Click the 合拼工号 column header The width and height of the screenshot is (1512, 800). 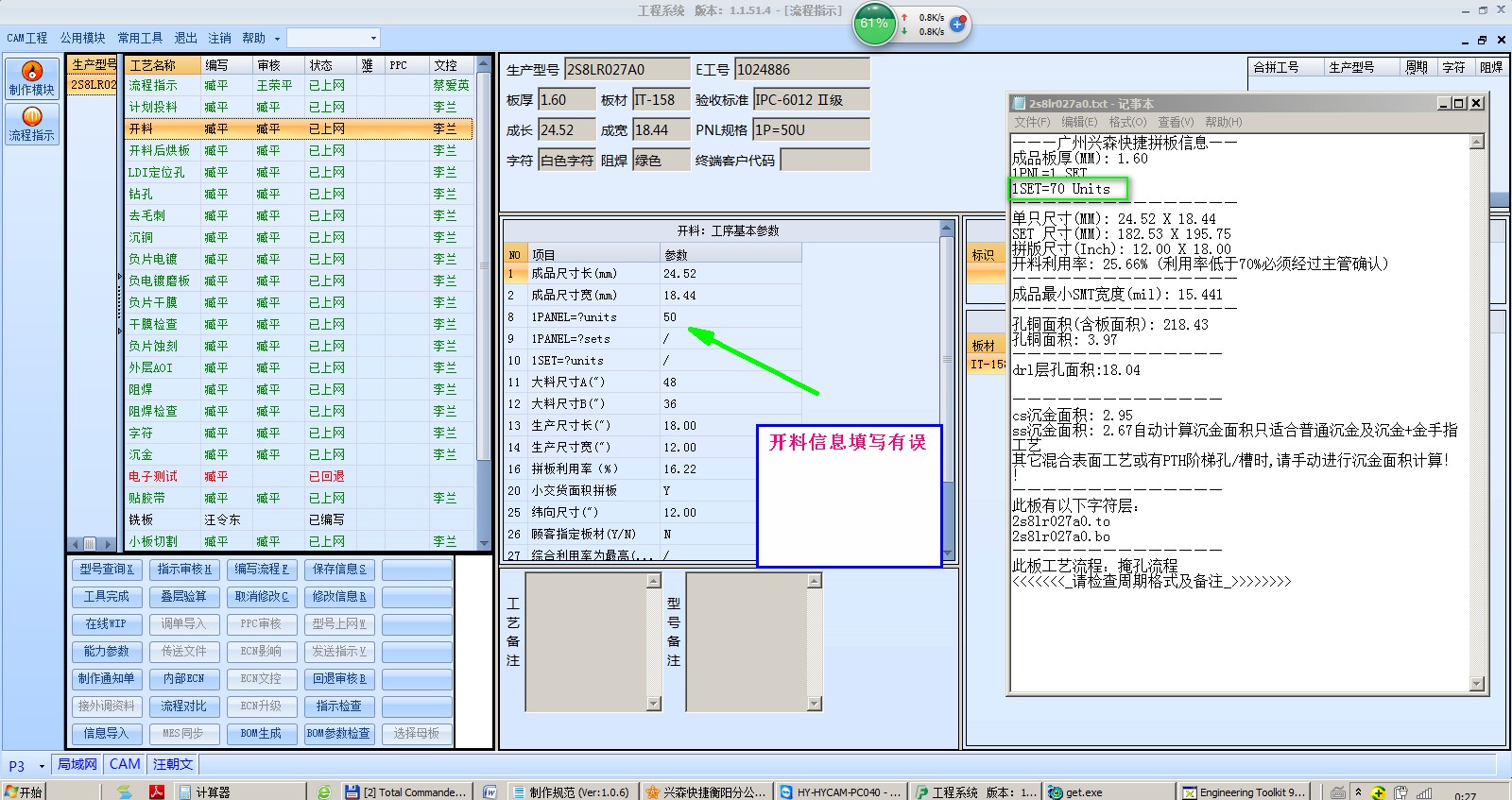tap(1286, 67)
